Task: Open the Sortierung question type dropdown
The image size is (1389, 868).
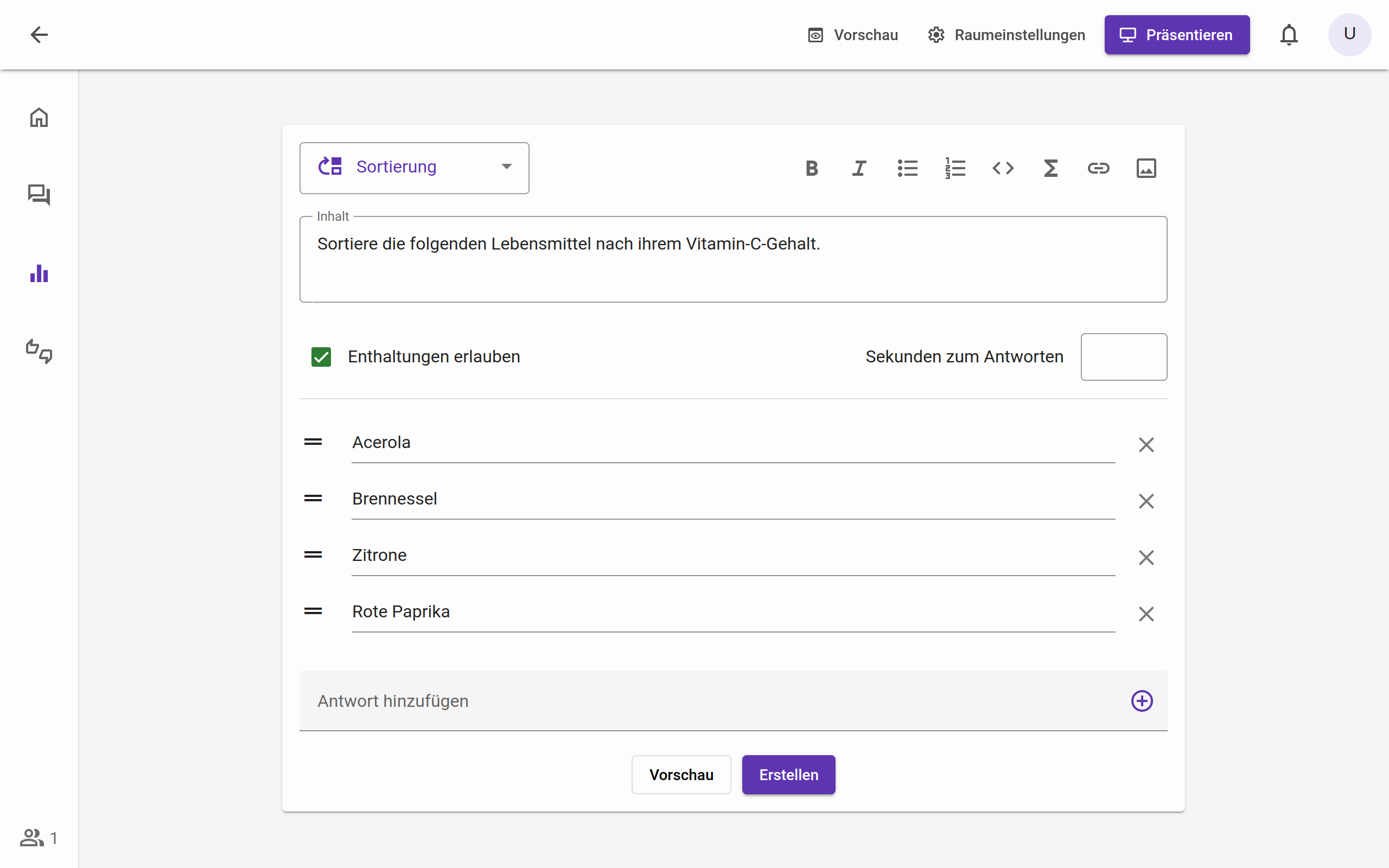Action: 415,168
